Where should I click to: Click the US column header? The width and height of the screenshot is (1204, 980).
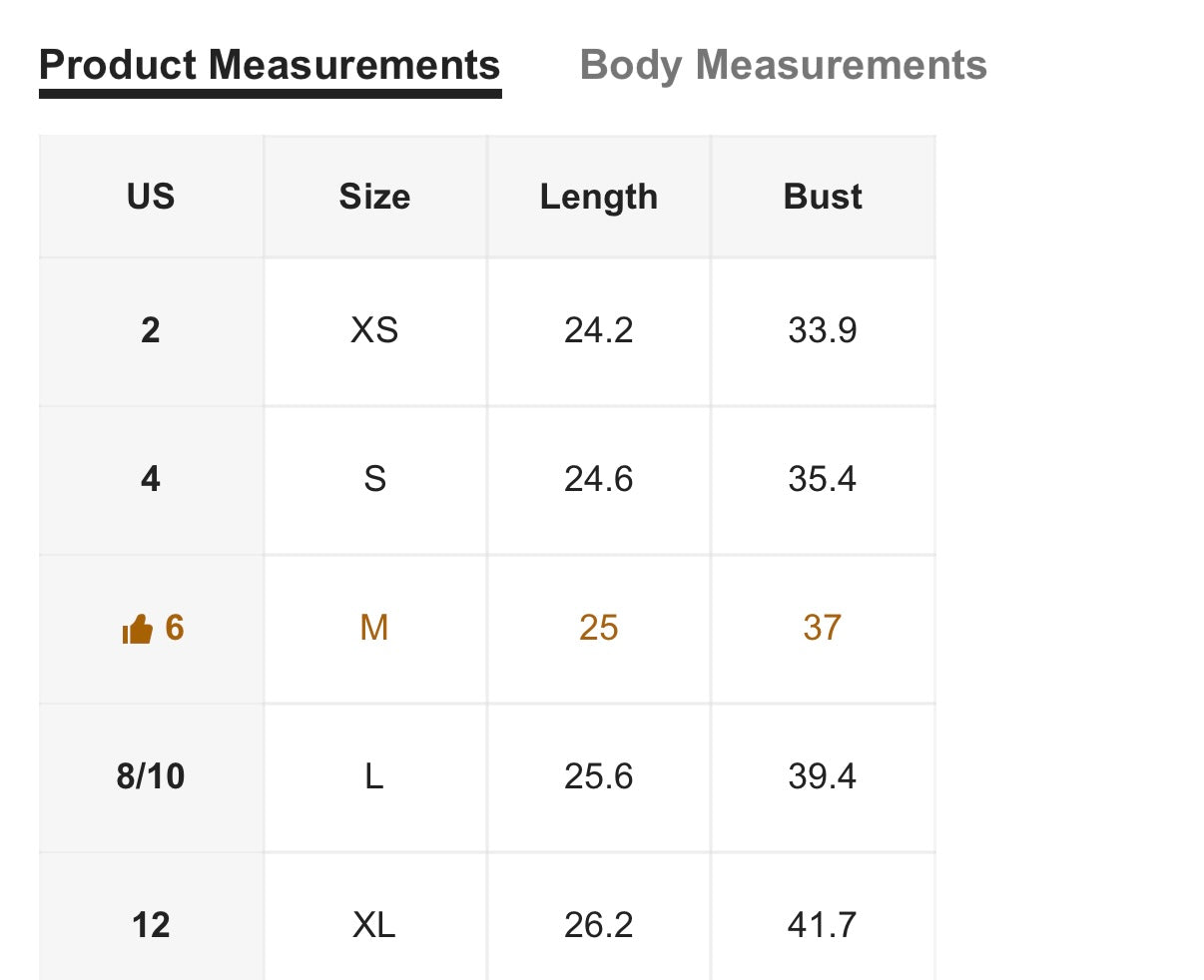151,197
